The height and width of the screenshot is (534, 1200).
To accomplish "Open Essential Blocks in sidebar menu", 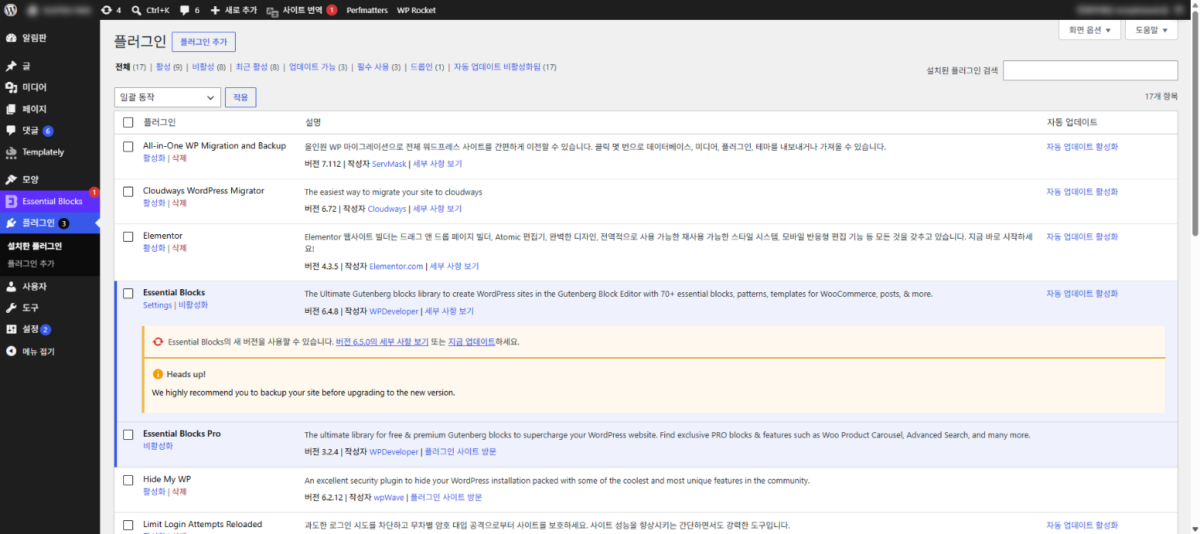I will [50, 201].
